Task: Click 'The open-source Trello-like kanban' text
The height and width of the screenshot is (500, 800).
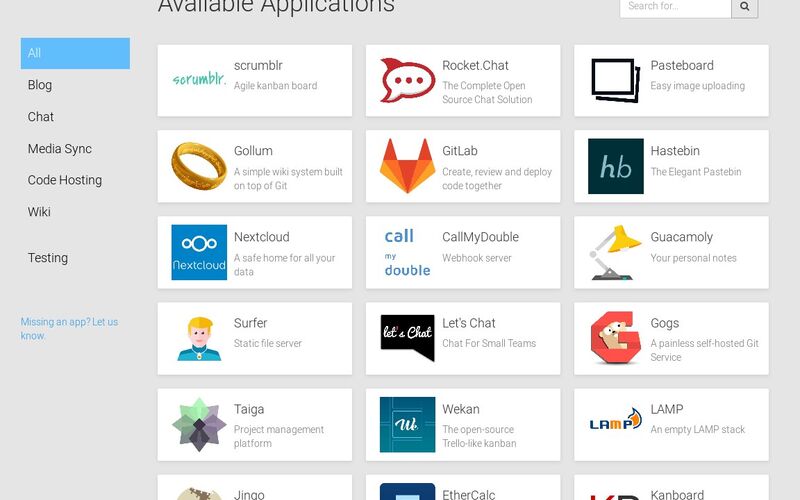Action: tap(479, 436)
